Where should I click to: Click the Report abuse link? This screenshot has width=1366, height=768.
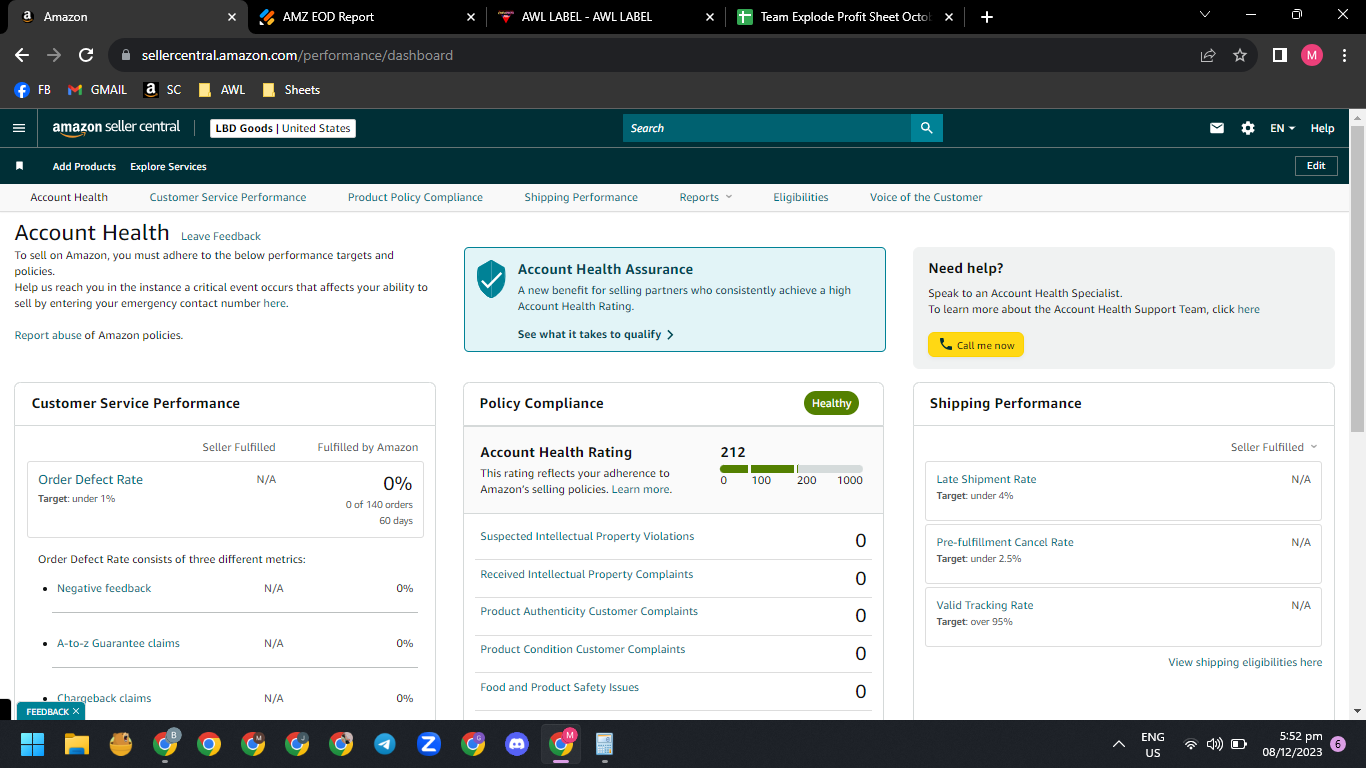tap(48, 335)
